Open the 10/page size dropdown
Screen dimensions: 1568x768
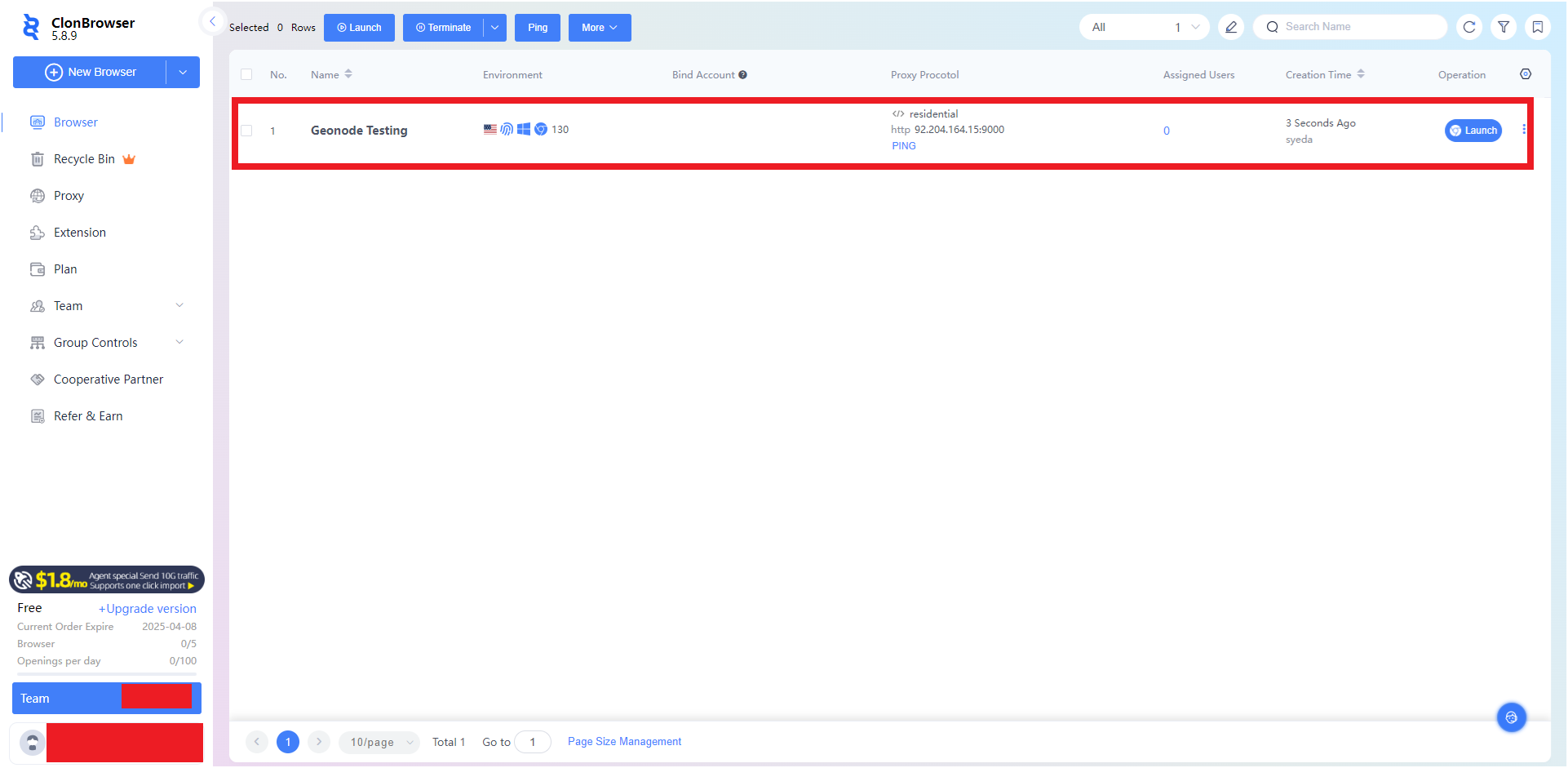(380, 742)
